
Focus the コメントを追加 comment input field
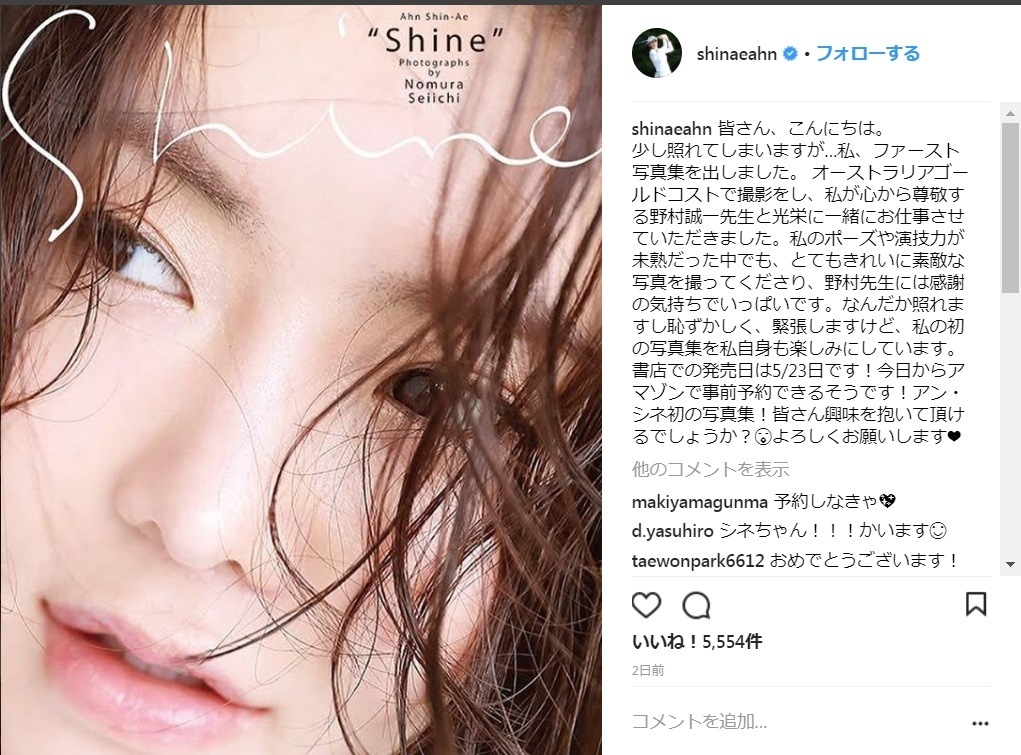click(798, 722)
